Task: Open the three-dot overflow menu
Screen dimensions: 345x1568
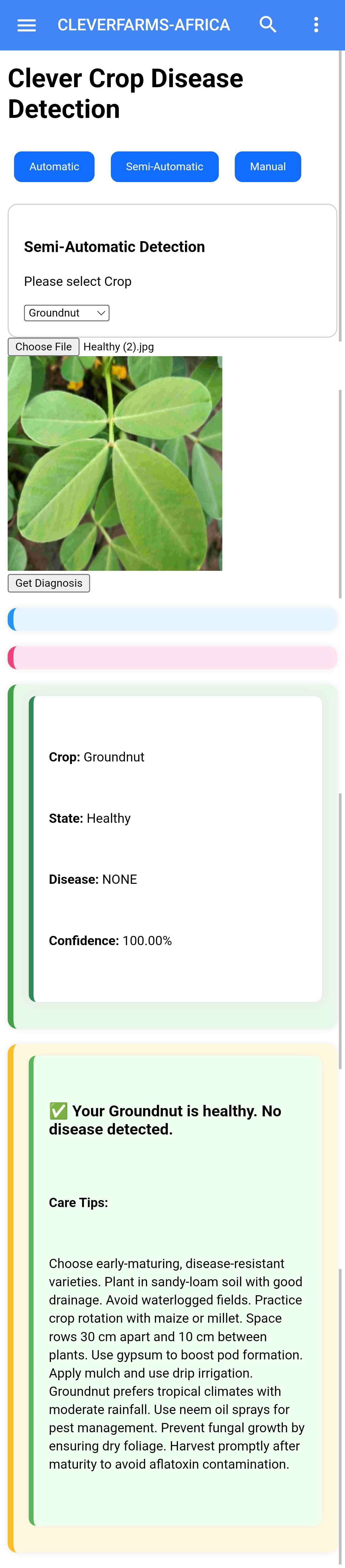Action: pyautogui.click(x=316, y=24)
